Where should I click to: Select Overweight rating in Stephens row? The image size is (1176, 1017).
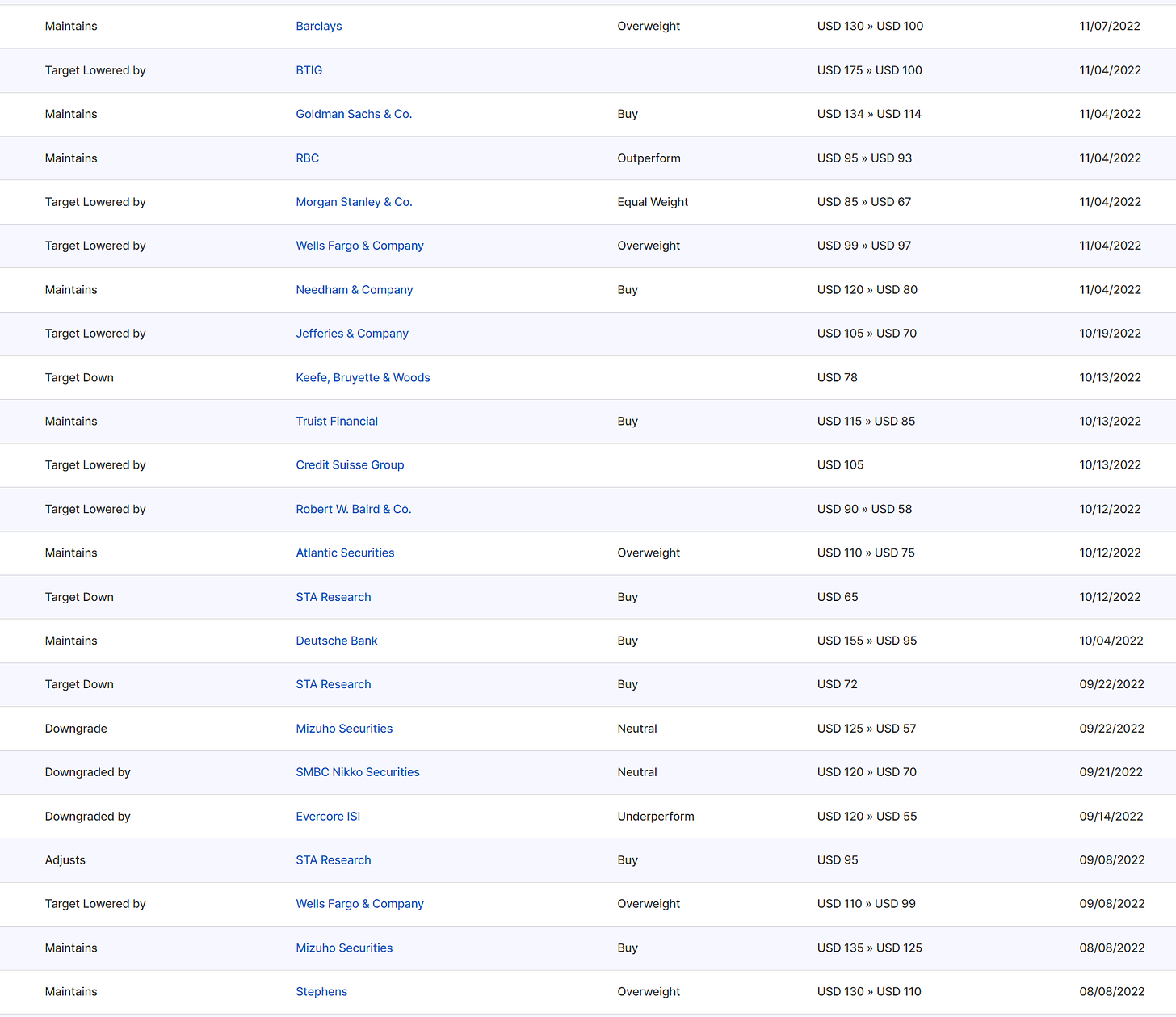(649, 991)
